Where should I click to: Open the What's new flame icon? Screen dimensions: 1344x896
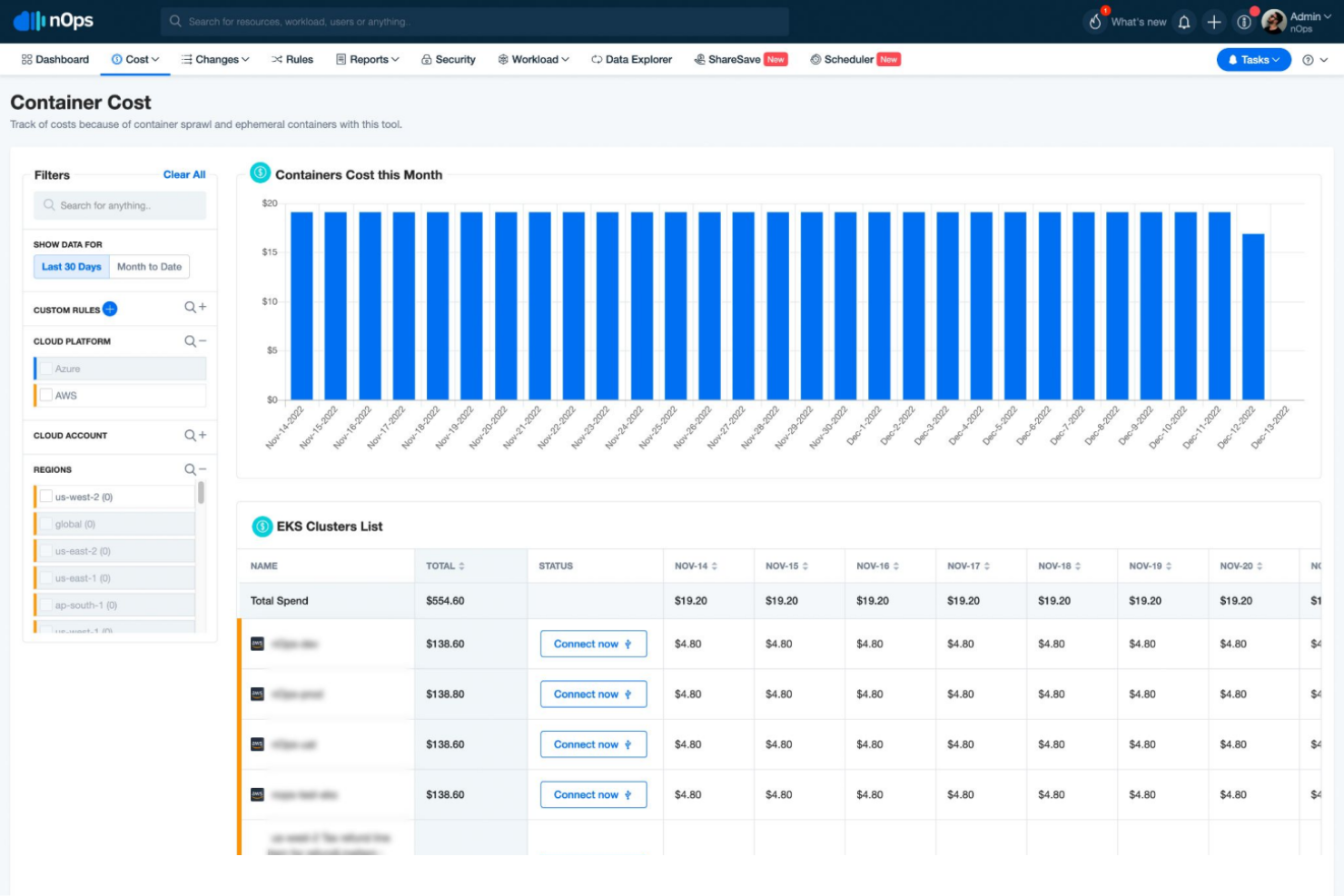tap(1094, 21)
